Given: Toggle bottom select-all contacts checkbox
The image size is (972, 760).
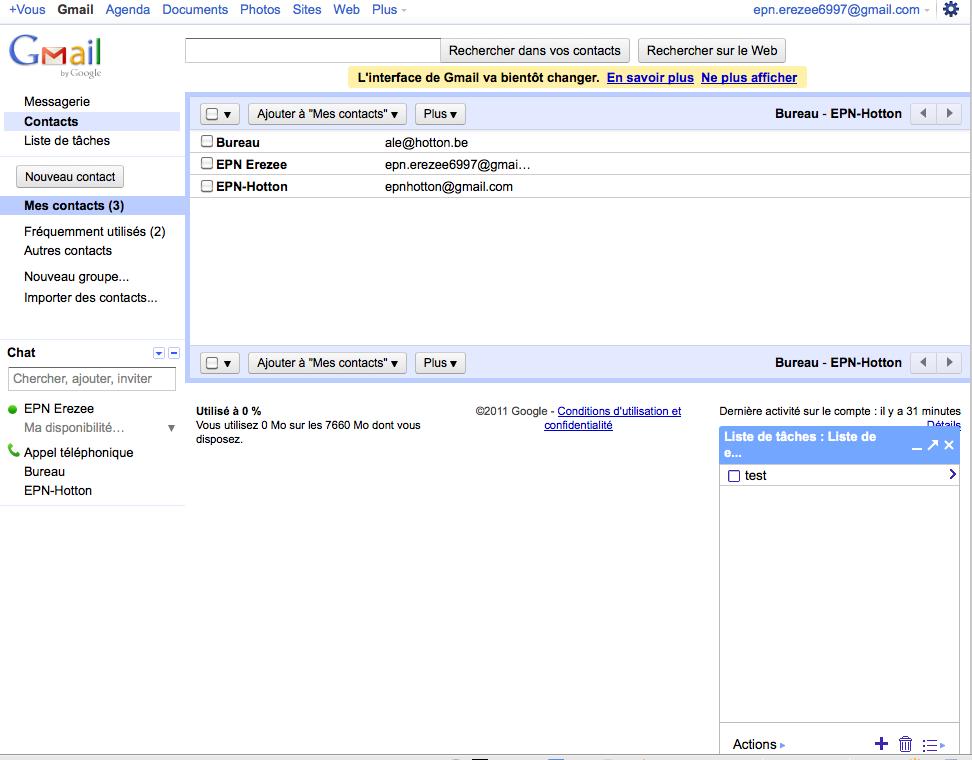Looking at the screenshot, I should (x=212, y=363).
